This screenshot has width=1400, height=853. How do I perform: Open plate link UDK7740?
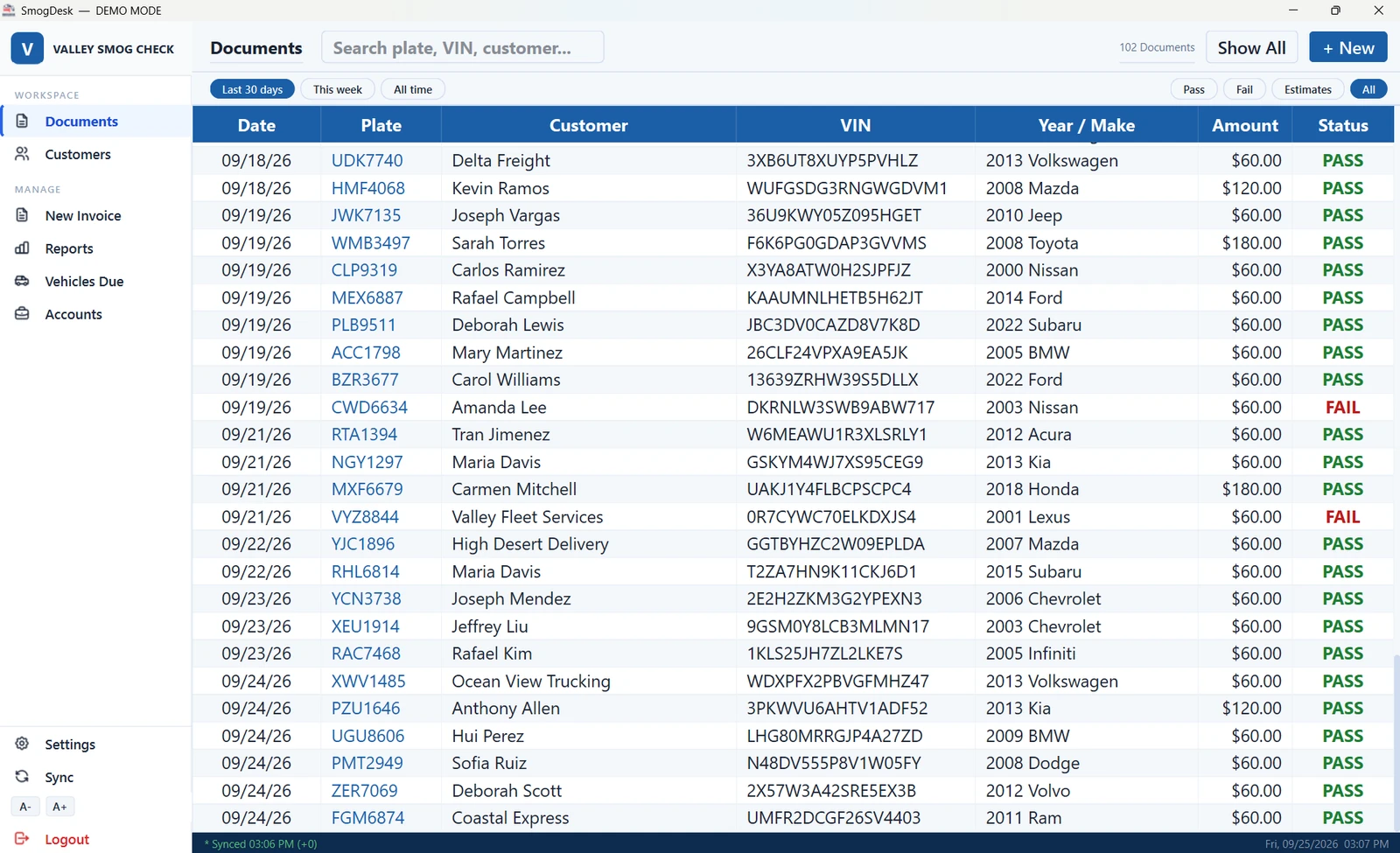(367, 161)
